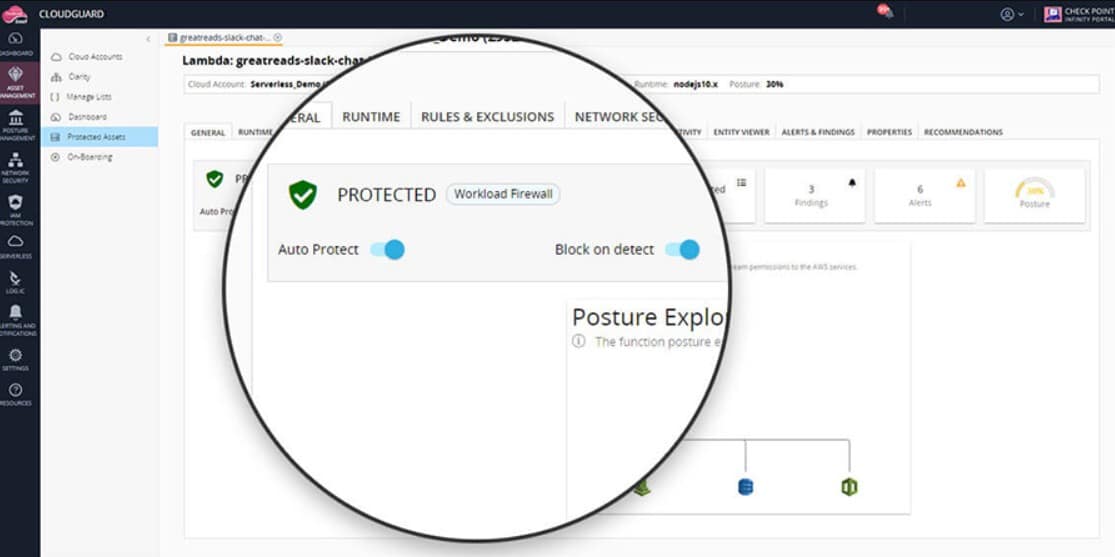Open Alerting and Notifications bell

pos(15,320)
